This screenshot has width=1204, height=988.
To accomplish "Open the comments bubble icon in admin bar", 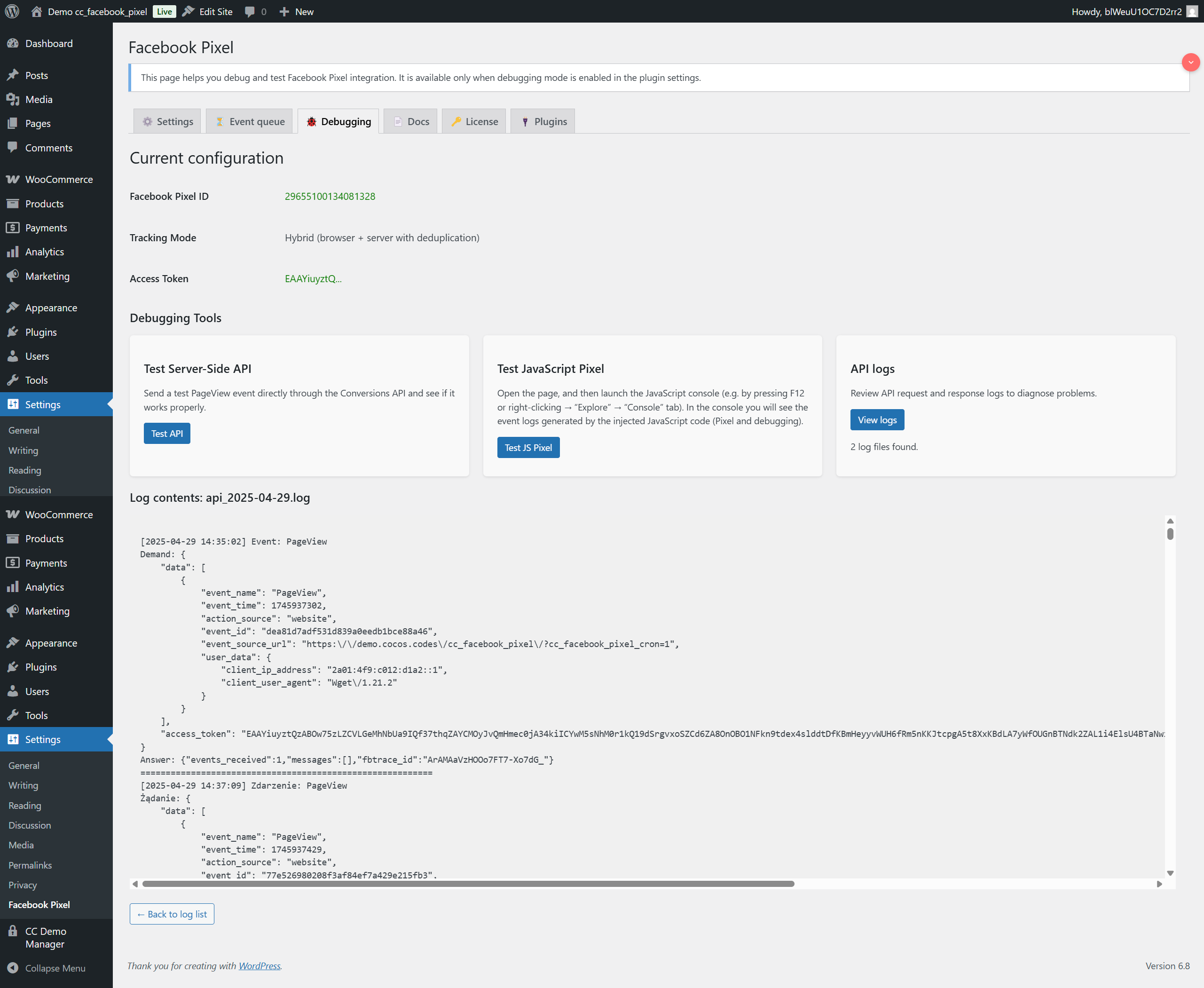I will pyautogui.click(x=250, y=11).
